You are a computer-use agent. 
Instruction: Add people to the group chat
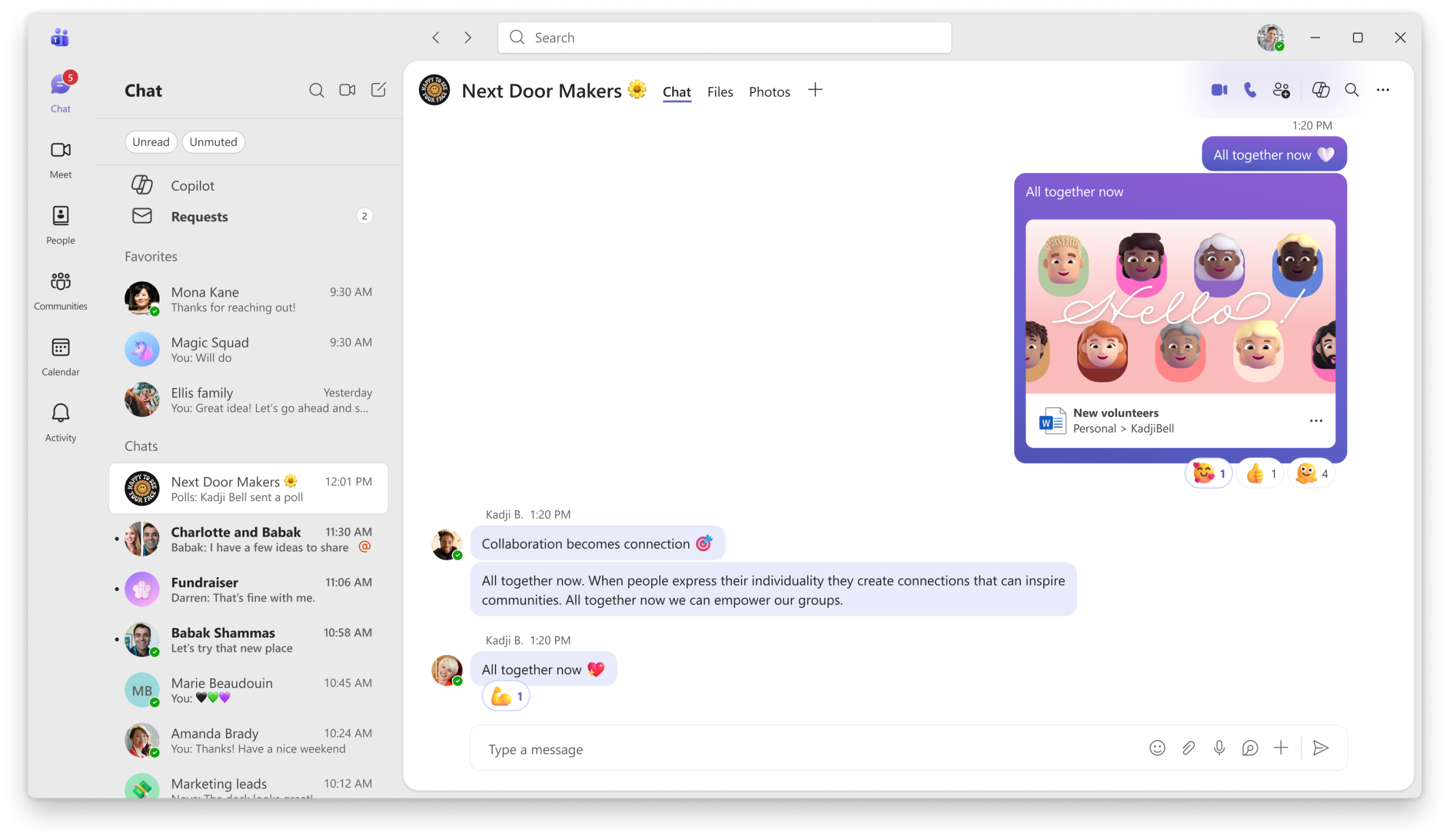[x=1281, y=89]
